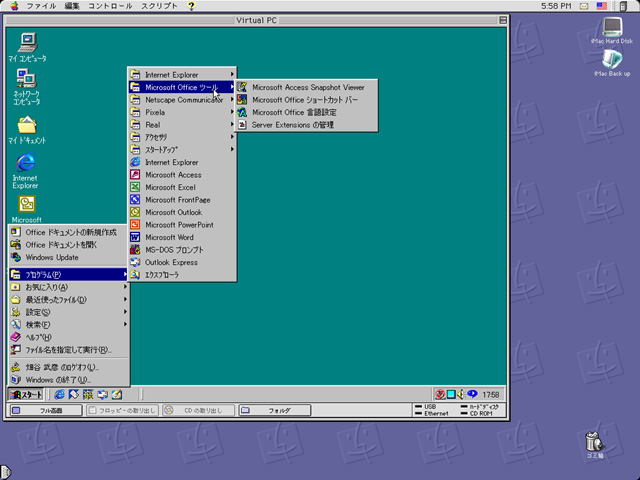The width and height of the screenshot is (640, 480).
Task: Click the 5:58 PM menu bar clock
Action: (x=556, y=6)
